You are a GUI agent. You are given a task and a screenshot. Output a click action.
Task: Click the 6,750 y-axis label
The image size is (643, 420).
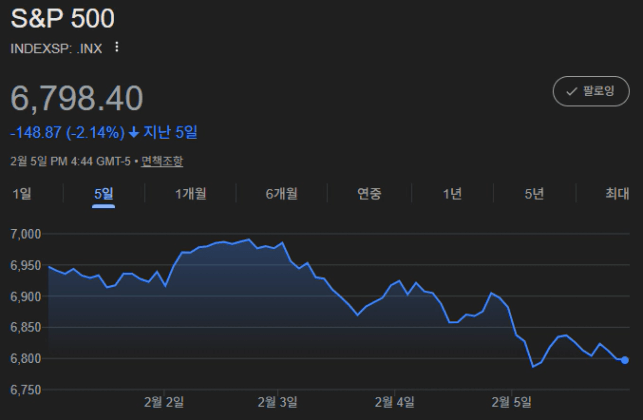click(x=26, y=390)
